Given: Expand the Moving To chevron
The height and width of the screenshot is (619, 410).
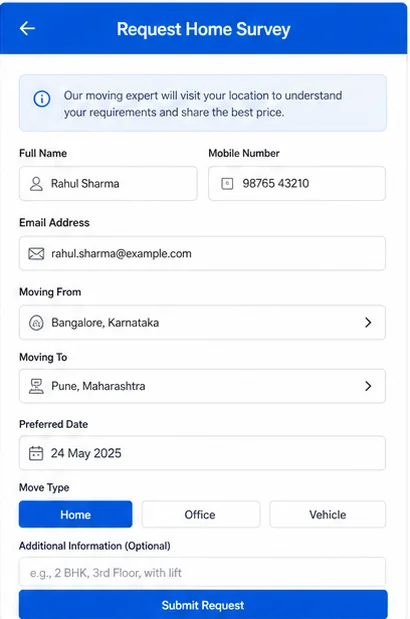Looking at the screenshot, I should (x=368, y=386).
